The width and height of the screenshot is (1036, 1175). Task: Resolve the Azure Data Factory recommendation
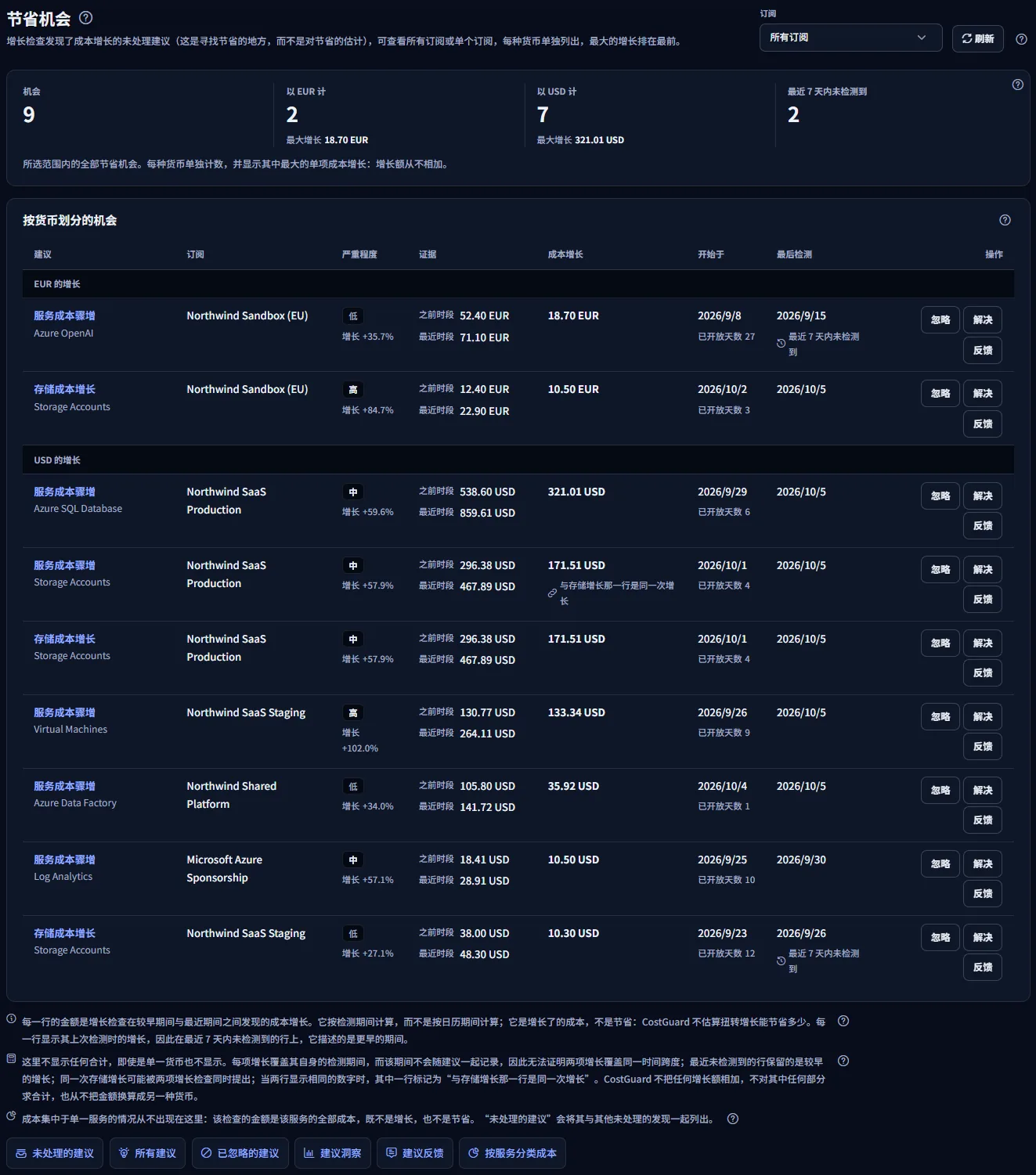click(x=983, y=790)
